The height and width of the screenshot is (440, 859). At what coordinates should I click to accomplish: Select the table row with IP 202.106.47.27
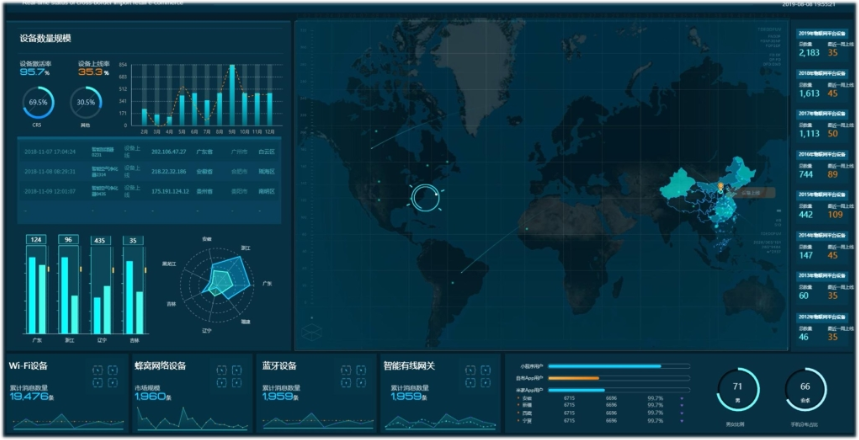(x=148, y=152)
